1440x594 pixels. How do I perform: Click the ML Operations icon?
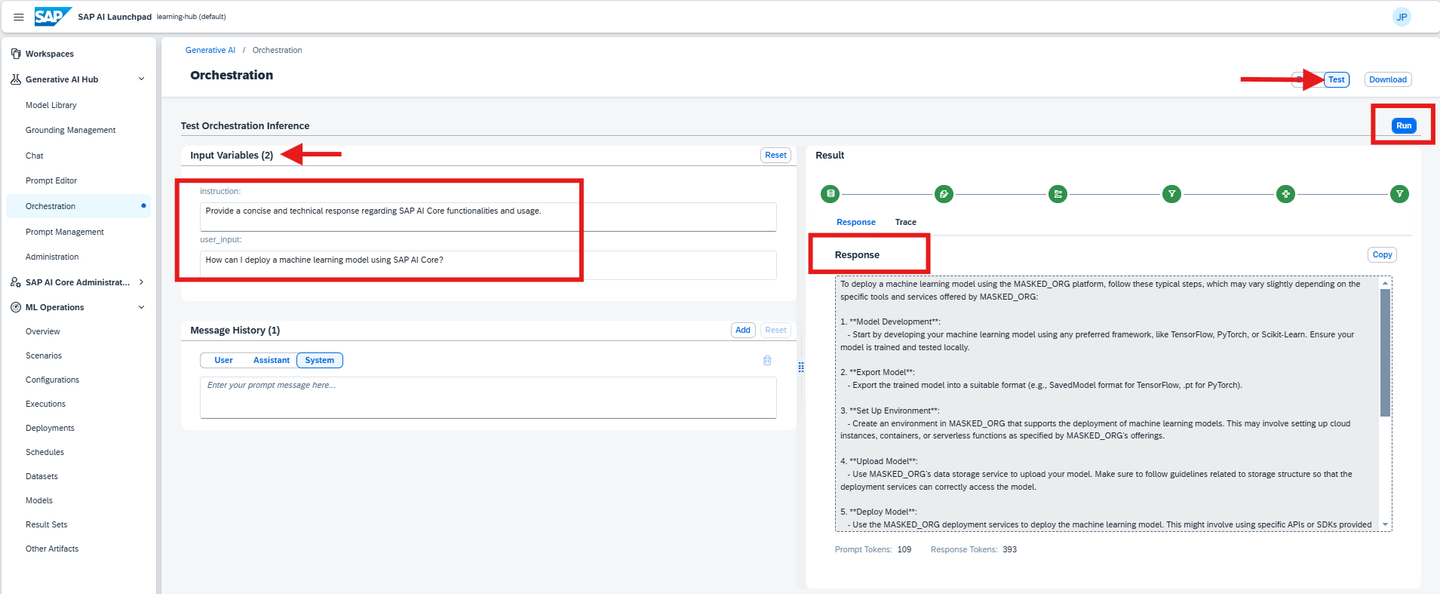click(16, 308)
